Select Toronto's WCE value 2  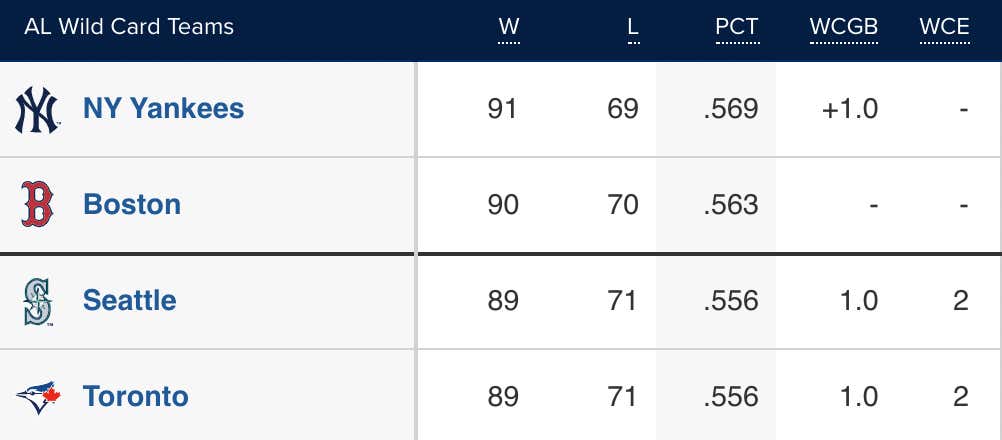960,397
